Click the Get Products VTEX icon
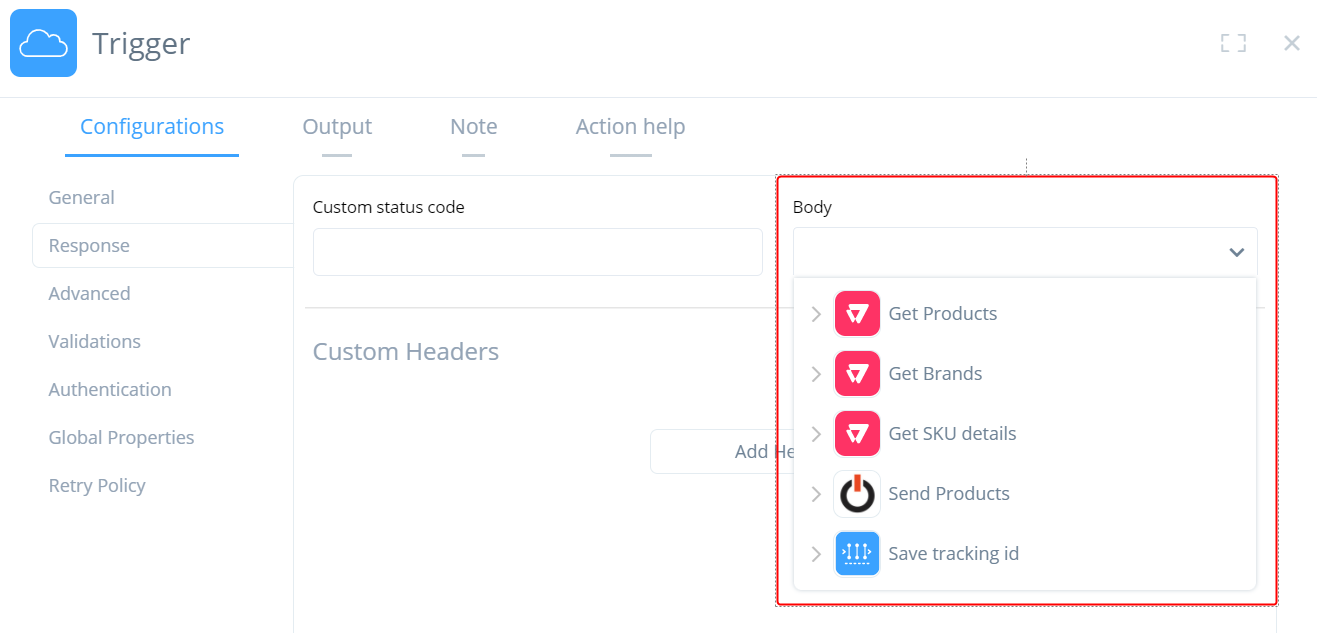 857,314
